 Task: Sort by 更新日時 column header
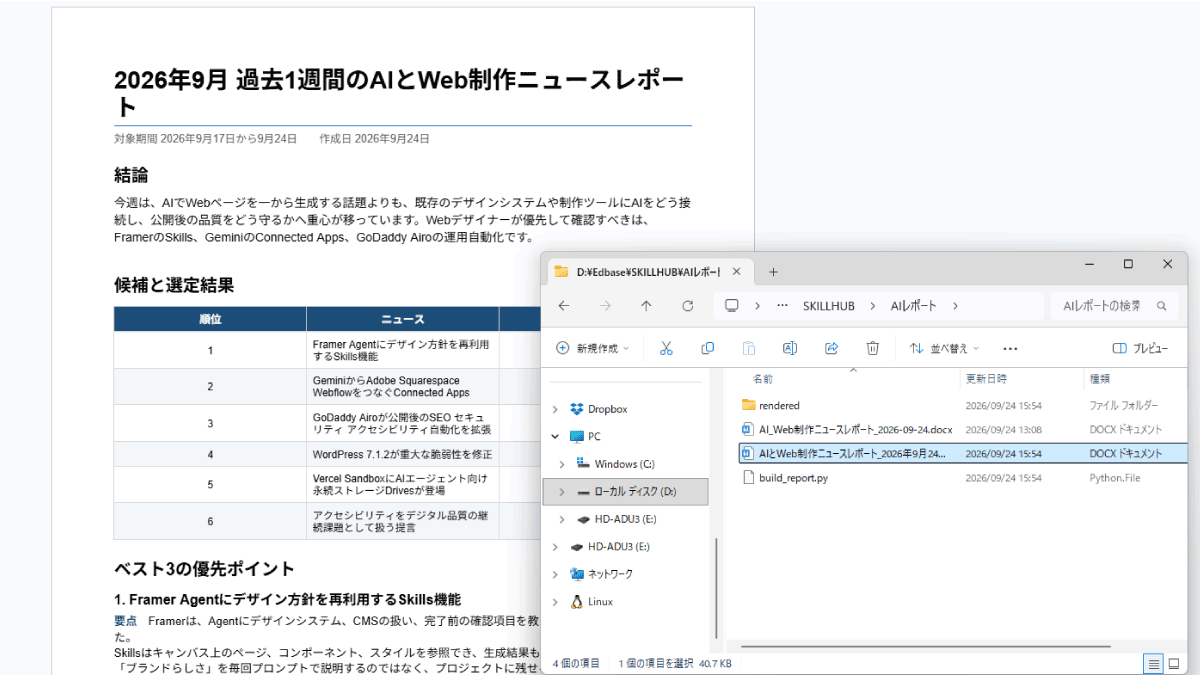point(986,379)
